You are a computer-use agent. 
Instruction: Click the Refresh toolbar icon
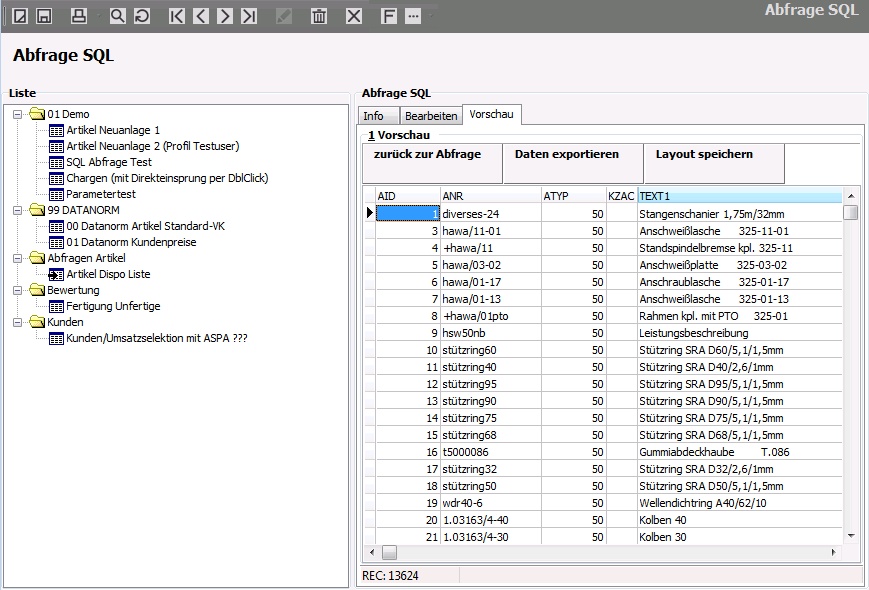(142, 16)
